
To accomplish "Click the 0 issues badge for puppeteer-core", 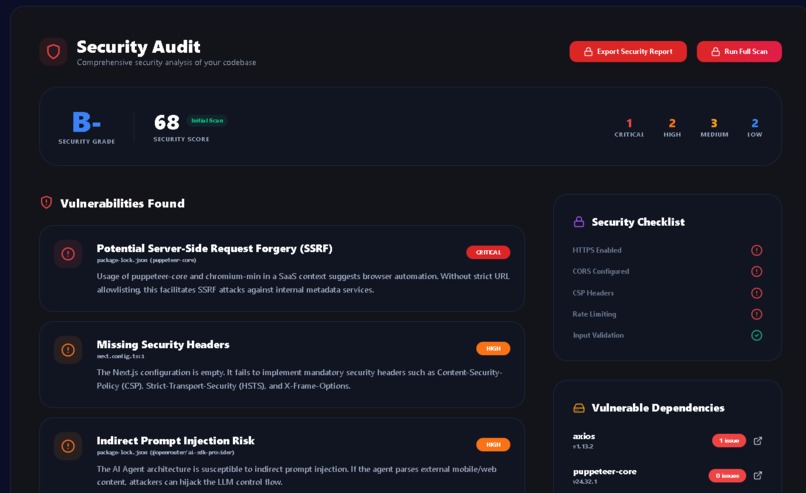I will [727, 476].
